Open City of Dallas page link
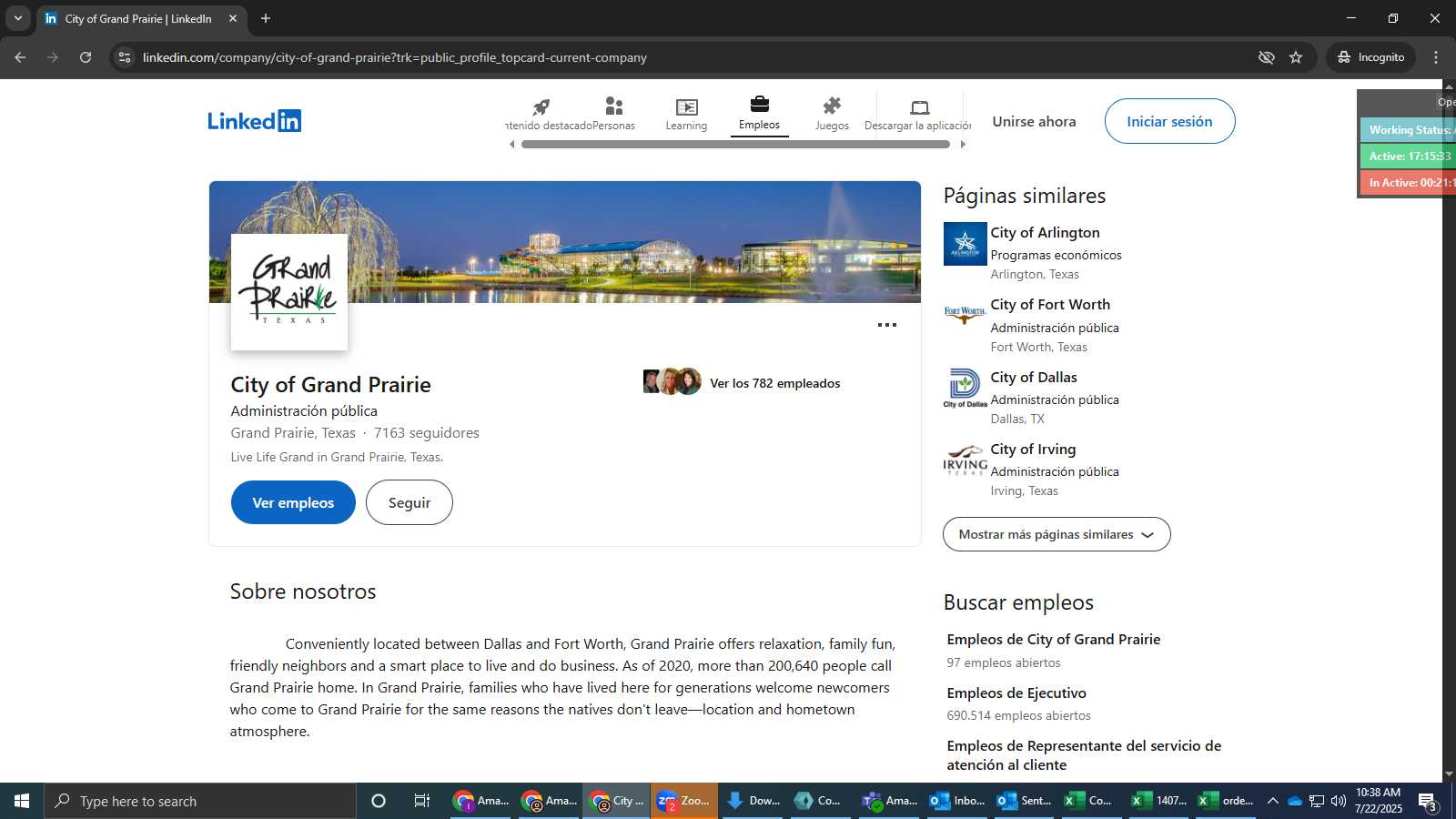 pyautogui.click(x=1034, y=377)
